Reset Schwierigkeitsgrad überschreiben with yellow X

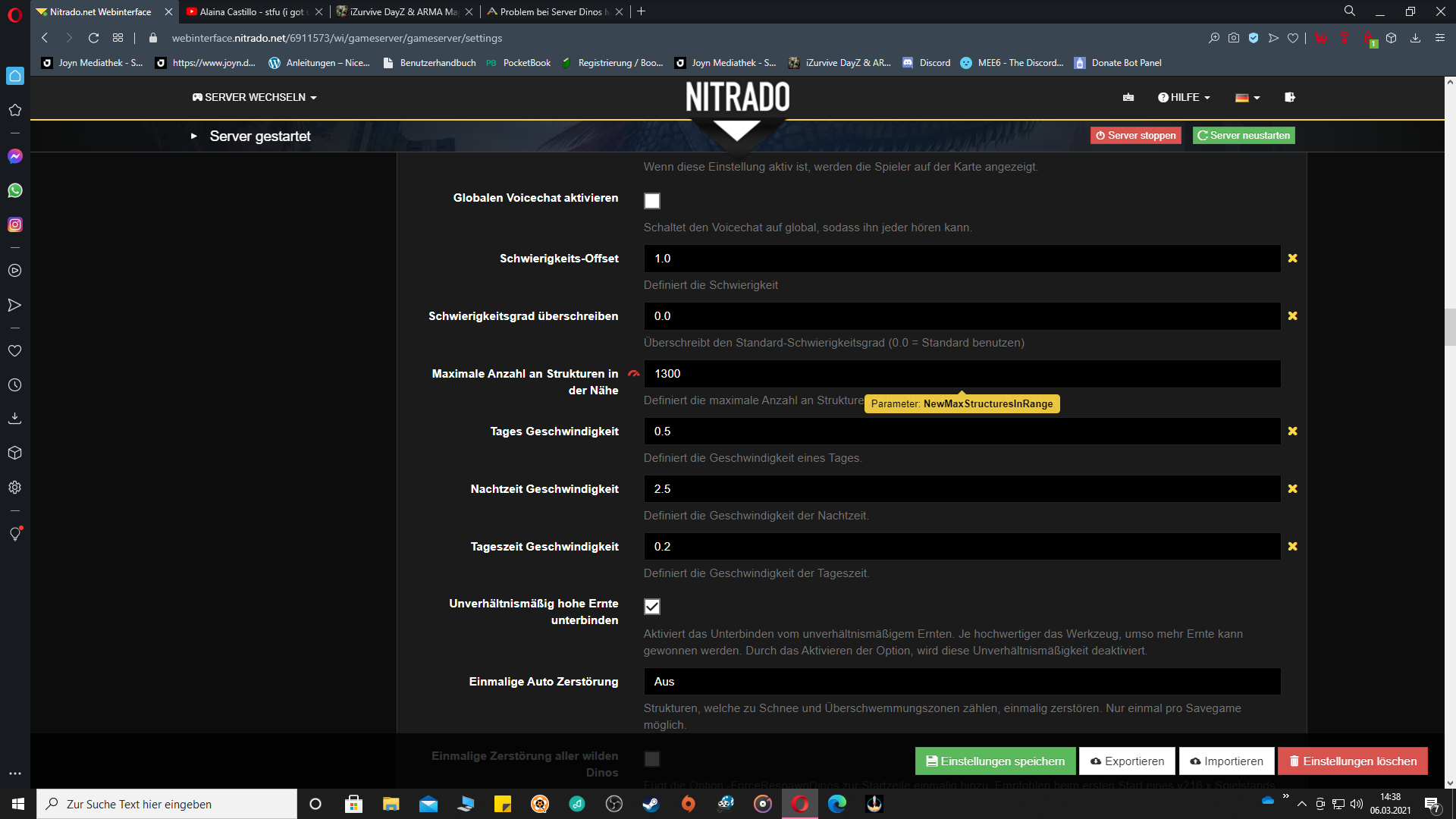[x=1293, y=316]
